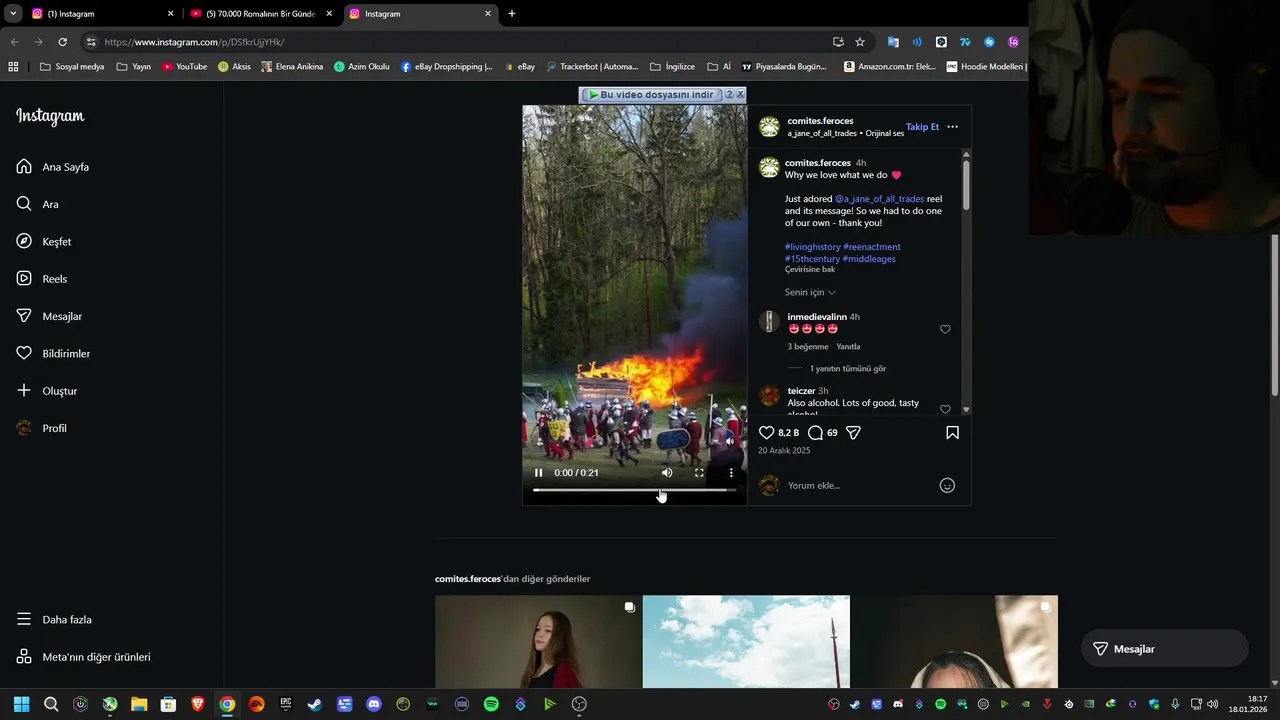The width and height of the screenshot is (1280, 720).
Task: Open #reenactment hashtag
Action: pos(872,247)
